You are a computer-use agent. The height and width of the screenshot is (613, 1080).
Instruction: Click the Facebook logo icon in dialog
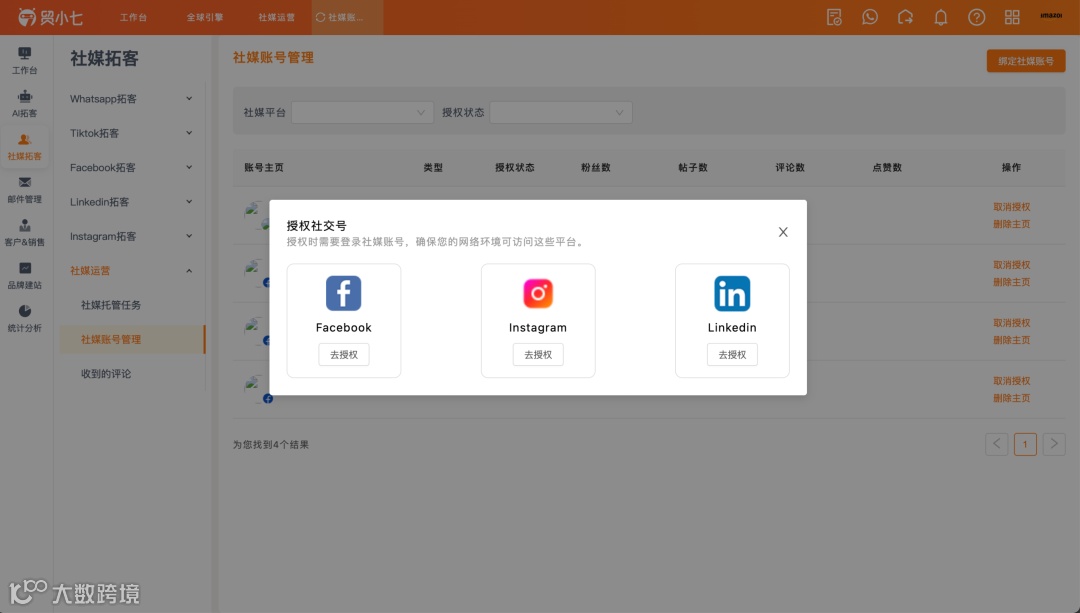(x=344, y=293)
